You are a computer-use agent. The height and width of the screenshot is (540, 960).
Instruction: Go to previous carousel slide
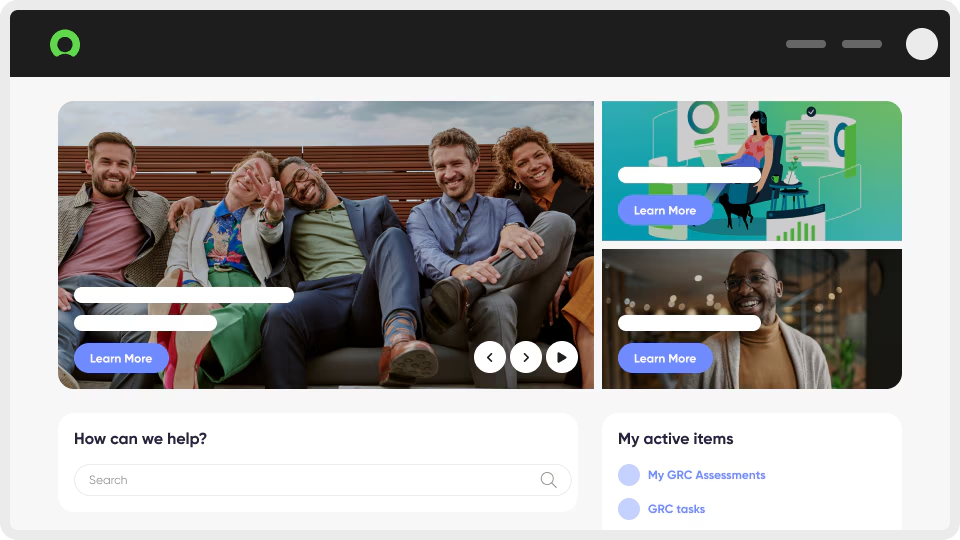tap(490, 358)
